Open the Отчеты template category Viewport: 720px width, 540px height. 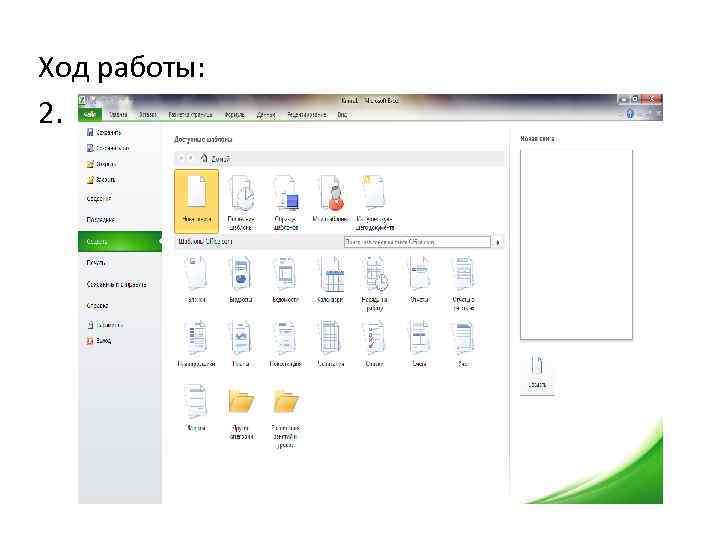419,279
